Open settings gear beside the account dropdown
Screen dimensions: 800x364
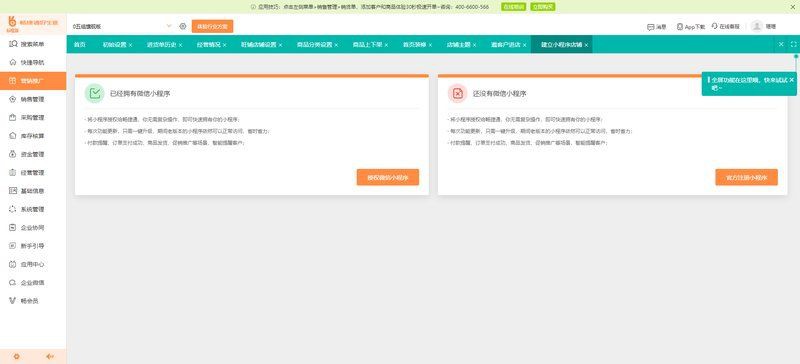183,26
